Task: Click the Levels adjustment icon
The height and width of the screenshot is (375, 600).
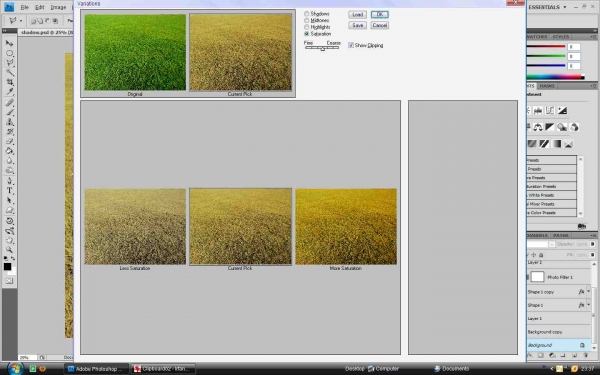Action: point(538,111)
